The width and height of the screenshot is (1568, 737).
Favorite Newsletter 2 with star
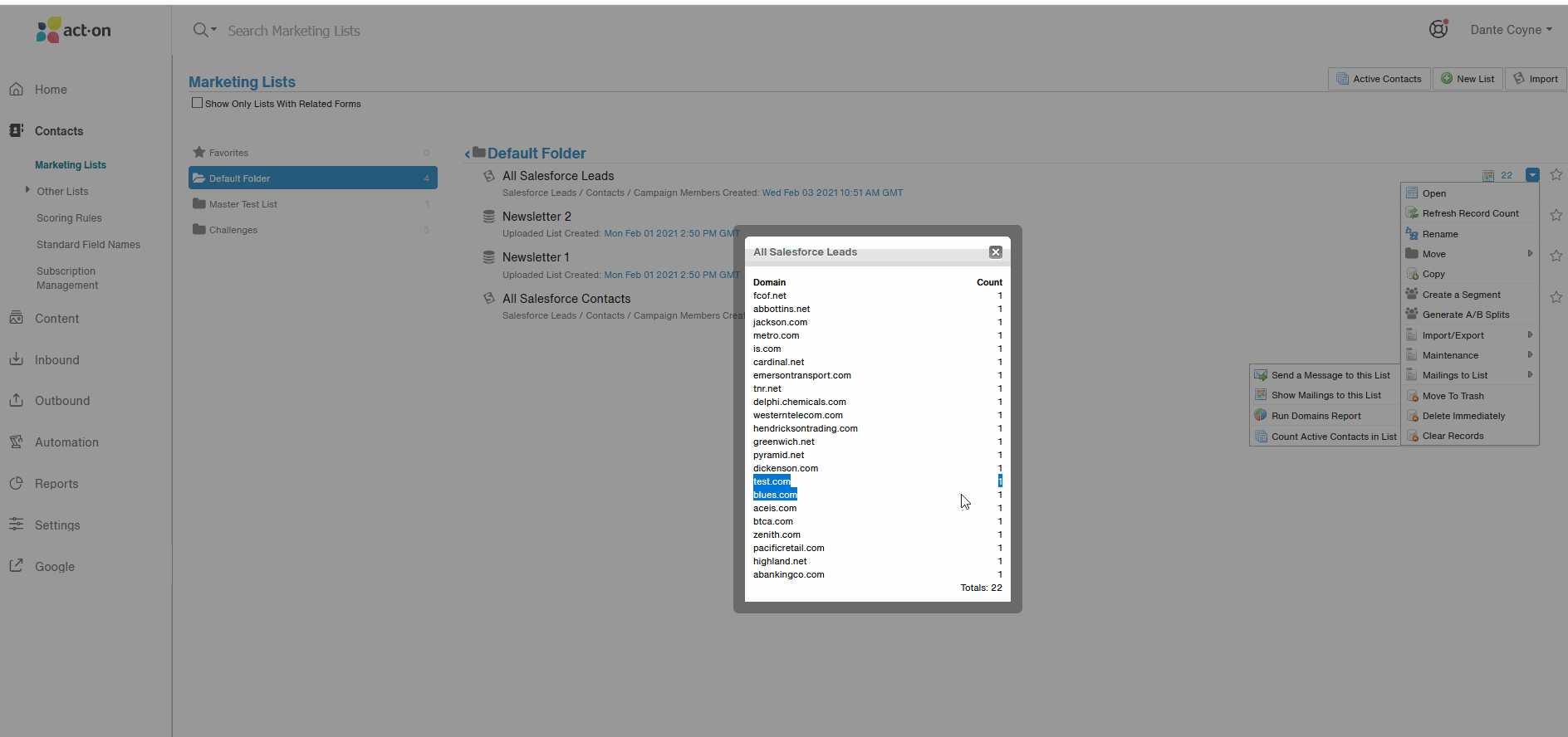[x=1556, y=215]
